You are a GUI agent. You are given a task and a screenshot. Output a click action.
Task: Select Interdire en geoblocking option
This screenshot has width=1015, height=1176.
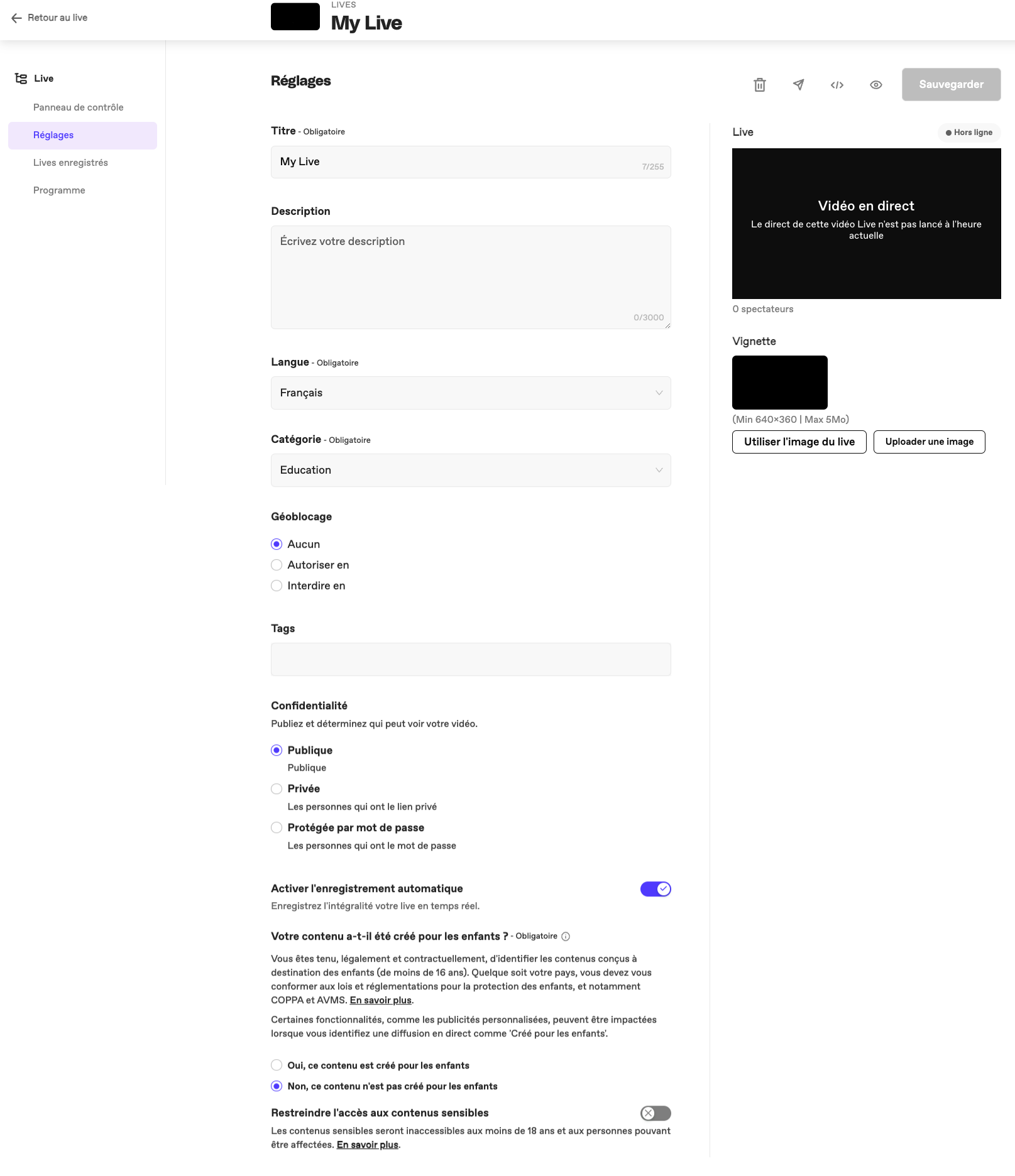pyautogui.click(x=277, y=585)
